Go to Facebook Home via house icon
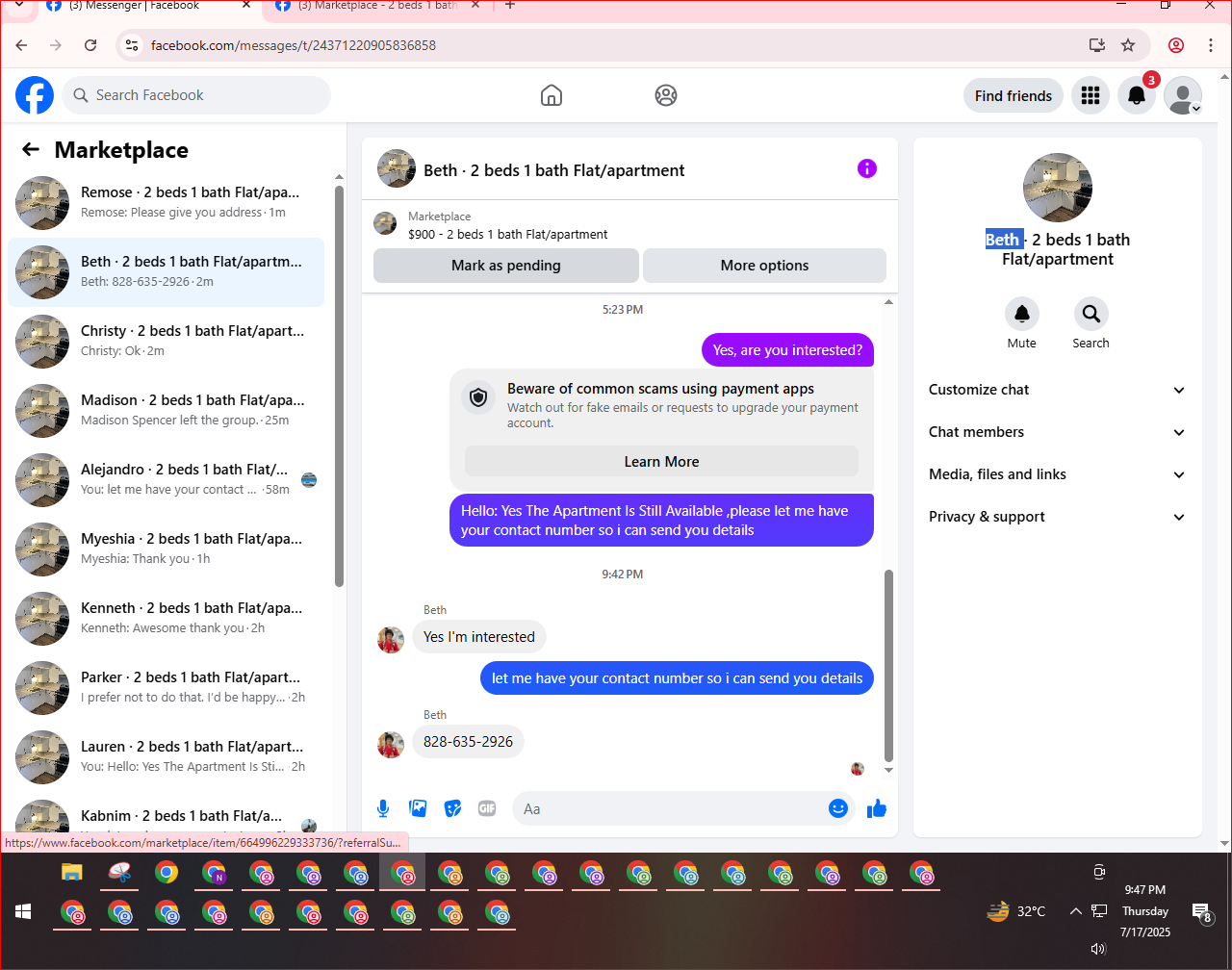1232x970 pixels. coord(552,95)
